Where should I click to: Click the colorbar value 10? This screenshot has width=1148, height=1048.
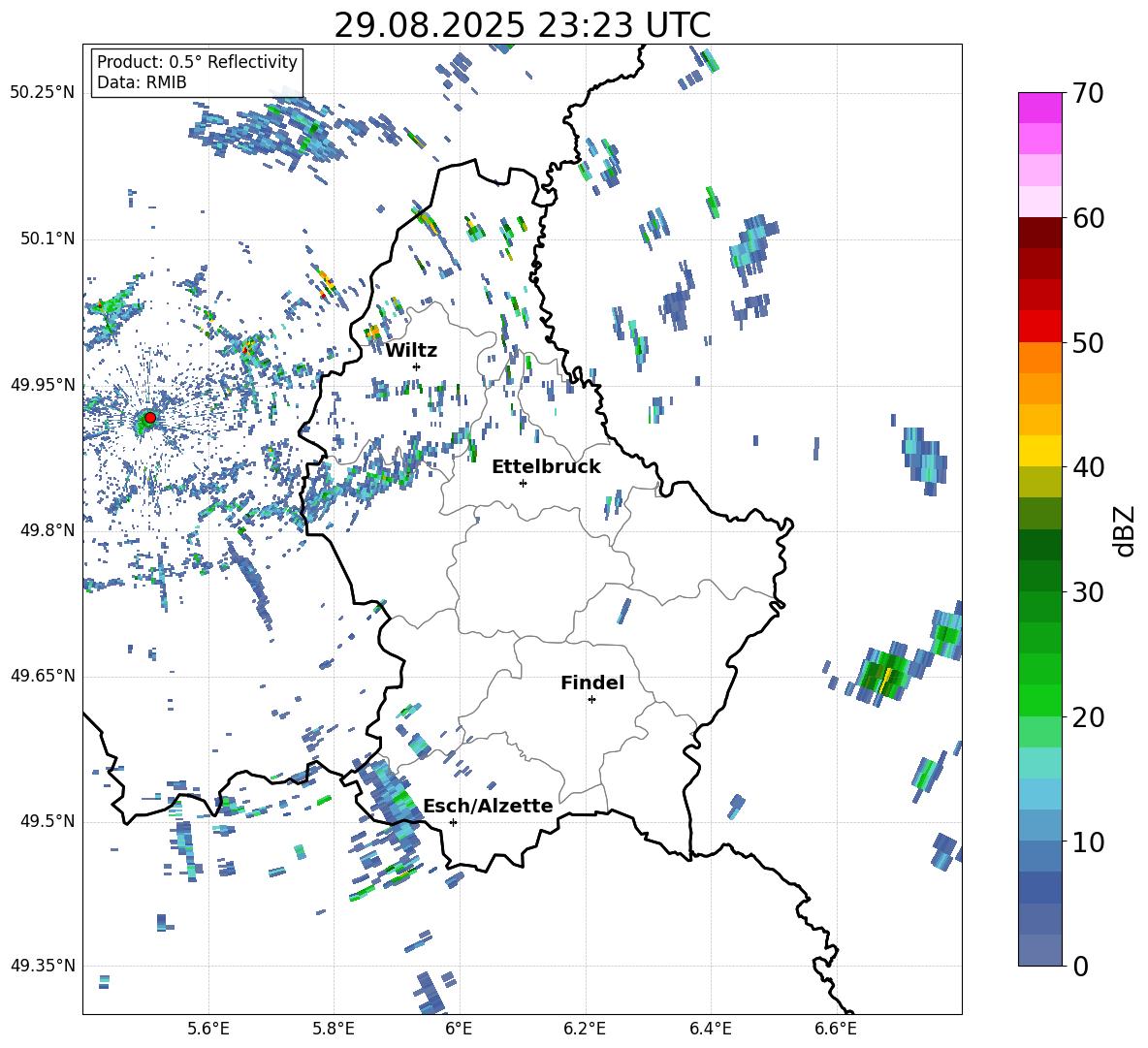click(x=1087, y=842)
